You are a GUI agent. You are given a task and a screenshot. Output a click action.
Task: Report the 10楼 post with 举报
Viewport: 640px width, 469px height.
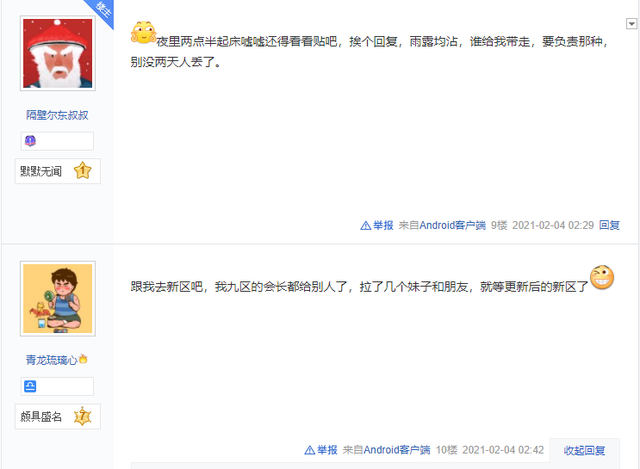(321, 450)
